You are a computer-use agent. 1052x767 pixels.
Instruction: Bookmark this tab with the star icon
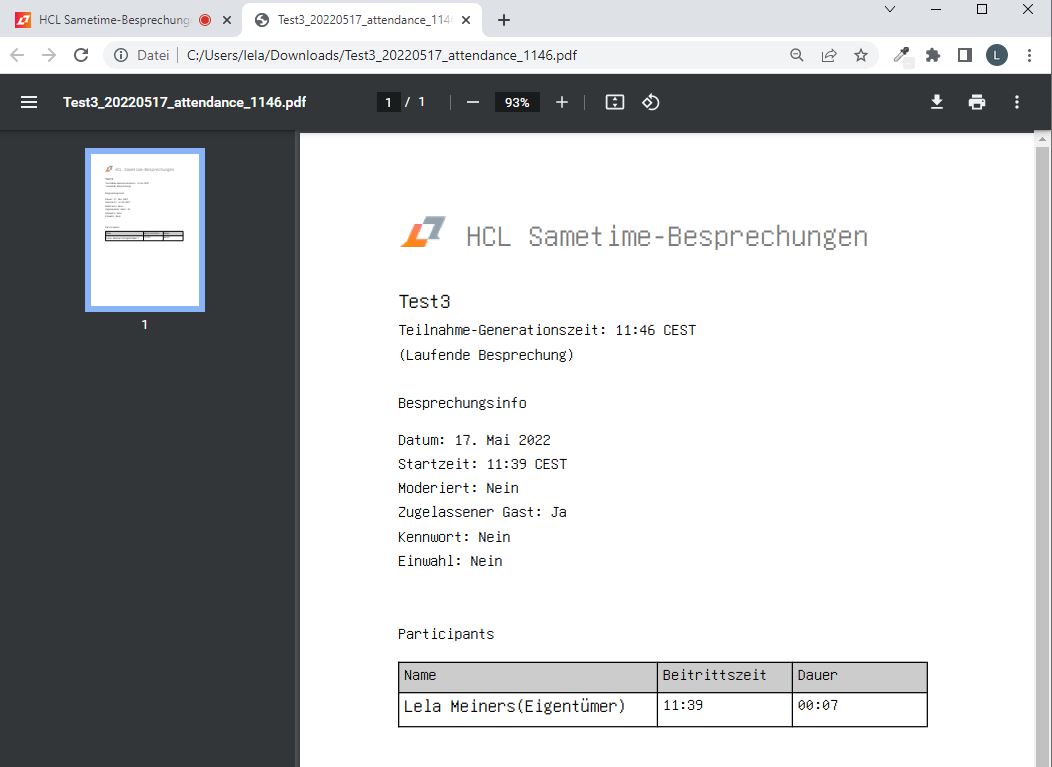[x=861, y=55]
